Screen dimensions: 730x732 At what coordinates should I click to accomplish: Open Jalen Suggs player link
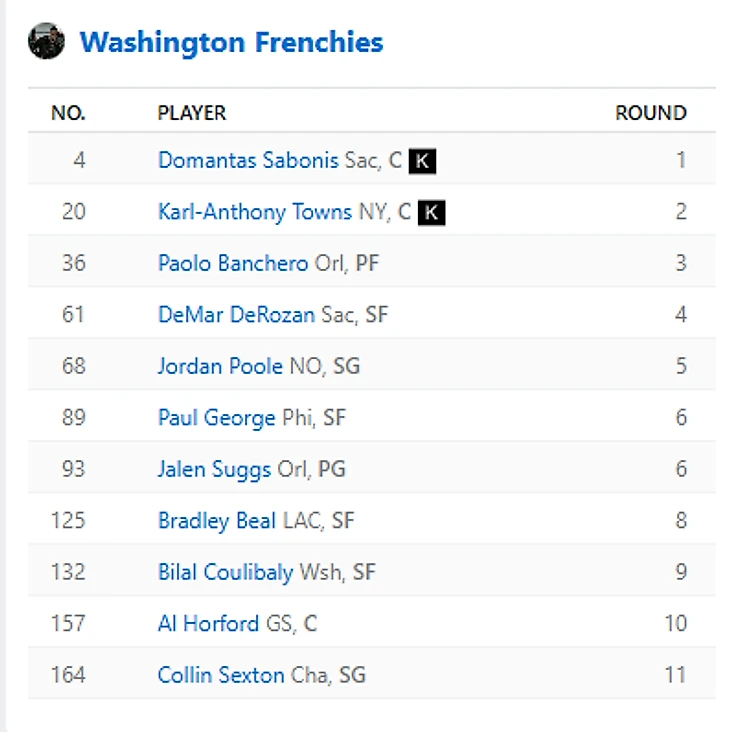[x=214, y=469]
